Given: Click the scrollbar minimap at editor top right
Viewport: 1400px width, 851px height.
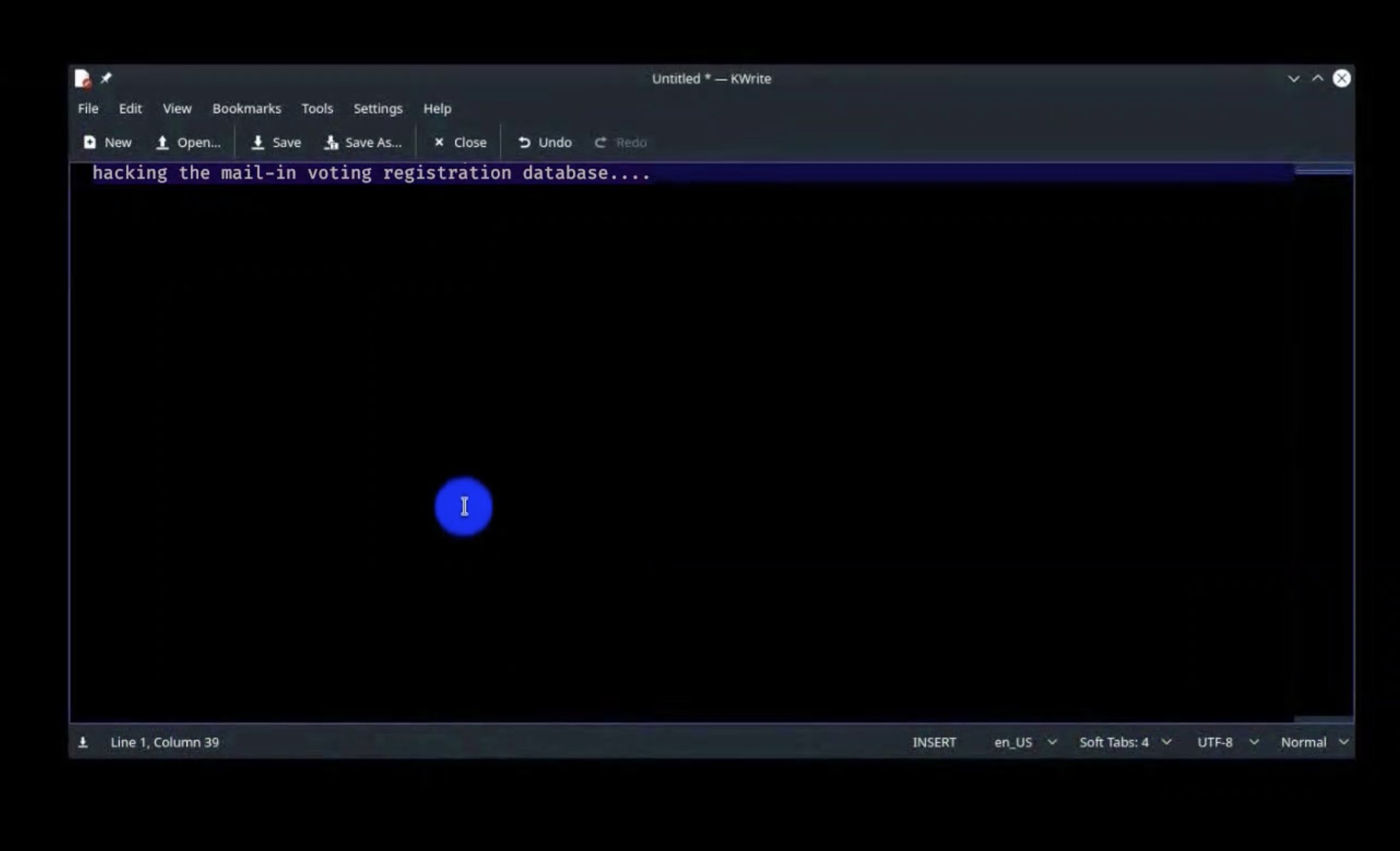Looking at the screenshot, I should (1323, 170).
